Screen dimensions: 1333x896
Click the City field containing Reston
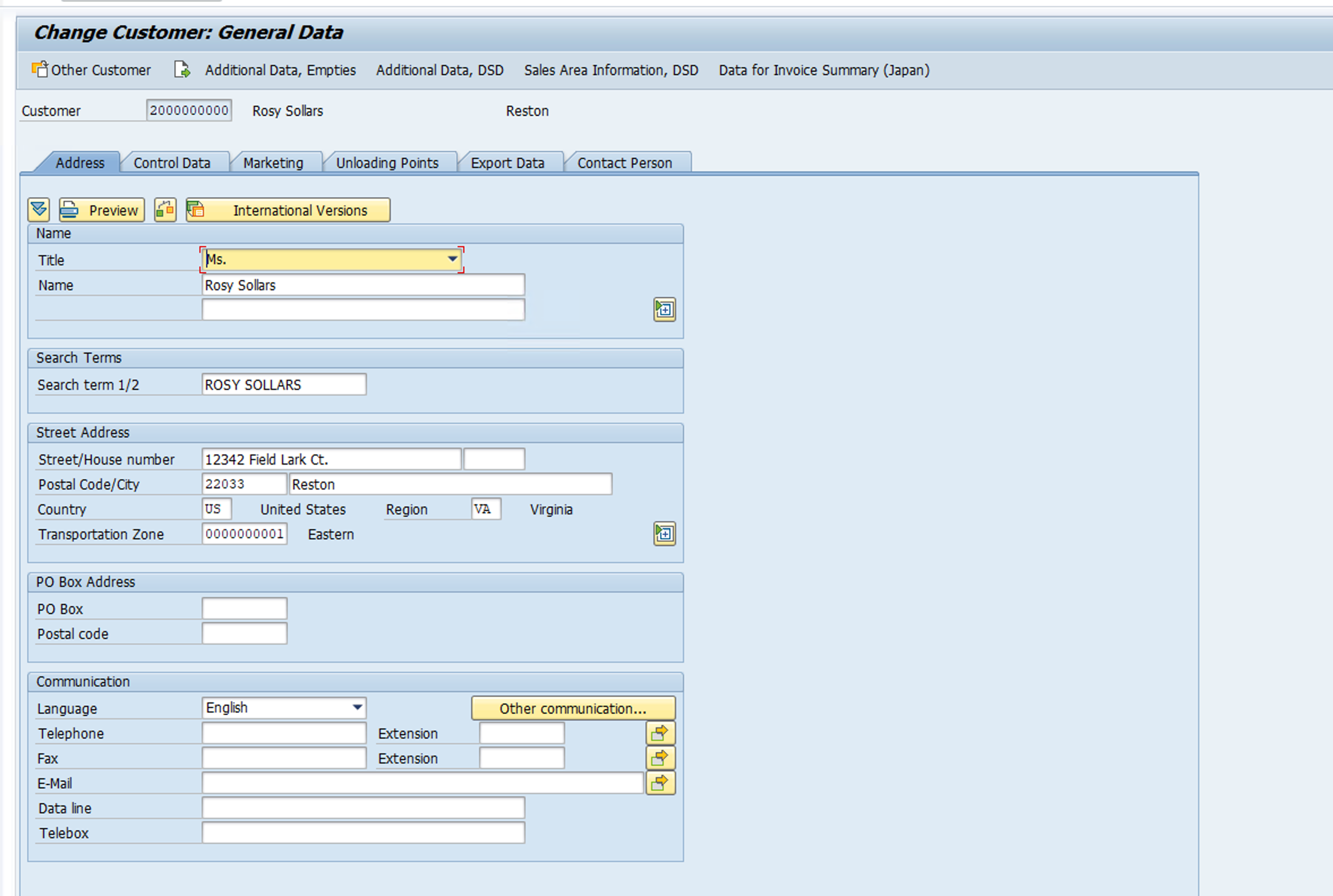point(450,484)
